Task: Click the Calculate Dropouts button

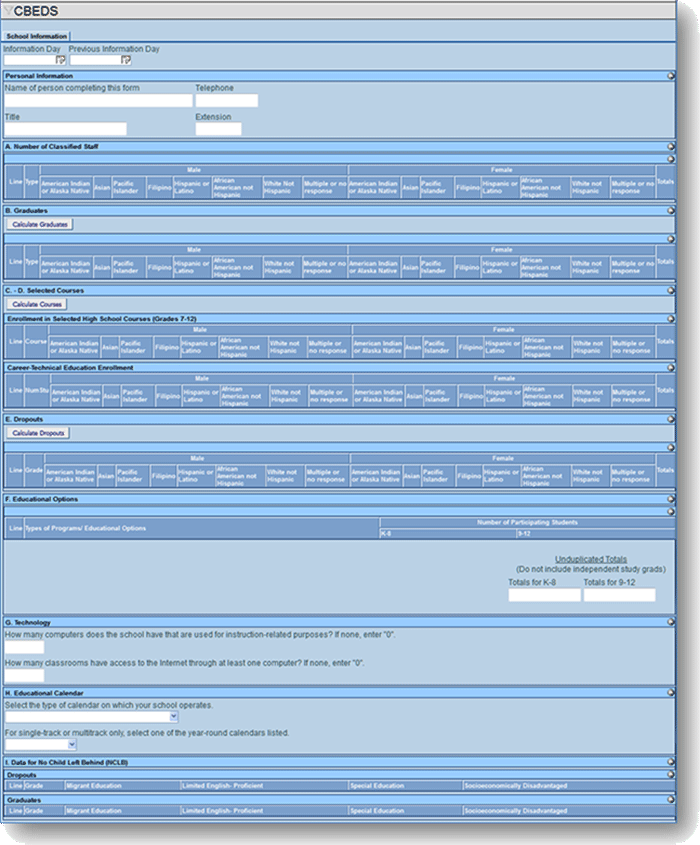Action: pyautogui.click(x=38, y=433)
